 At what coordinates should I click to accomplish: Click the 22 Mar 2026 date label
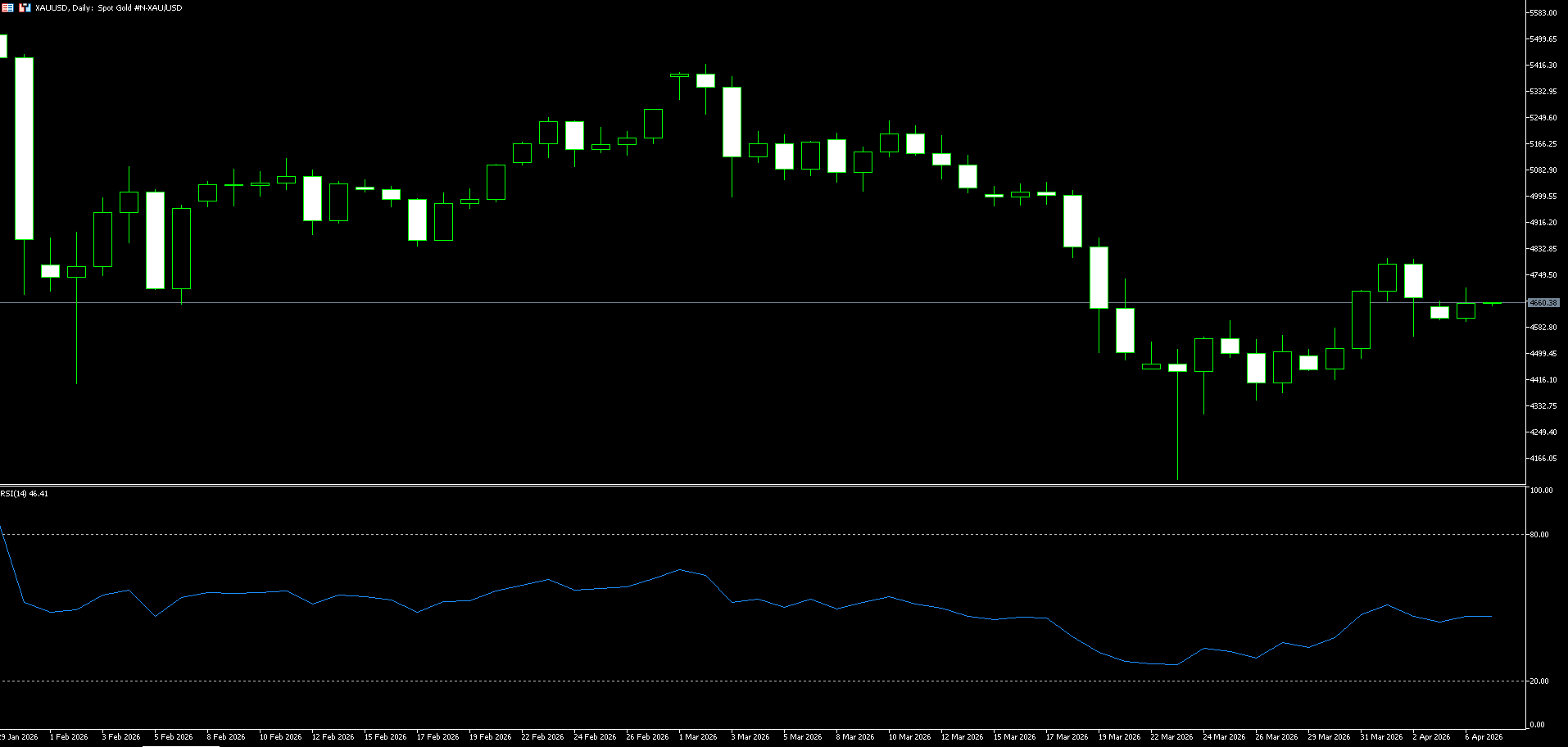[1171, 737]
